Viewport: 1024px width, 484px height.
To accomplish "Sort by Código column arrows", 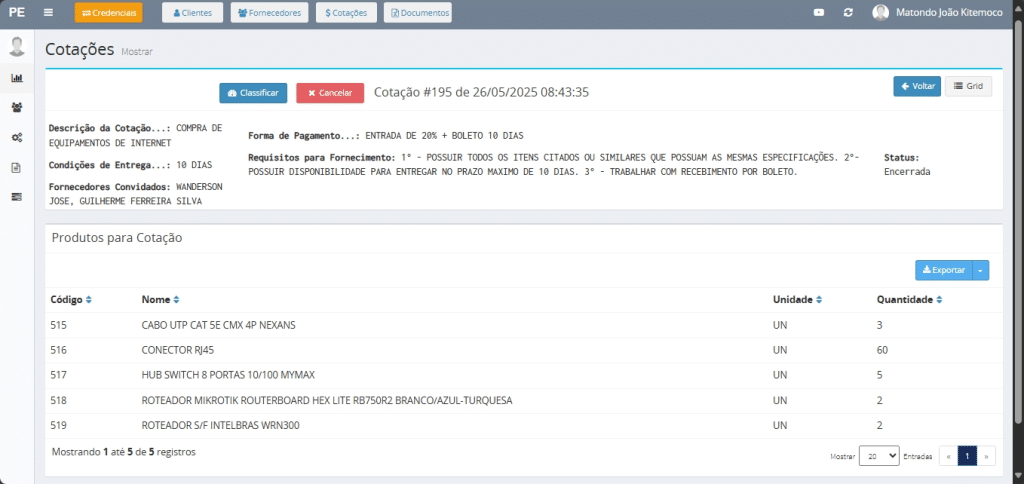I will (89, 300).
